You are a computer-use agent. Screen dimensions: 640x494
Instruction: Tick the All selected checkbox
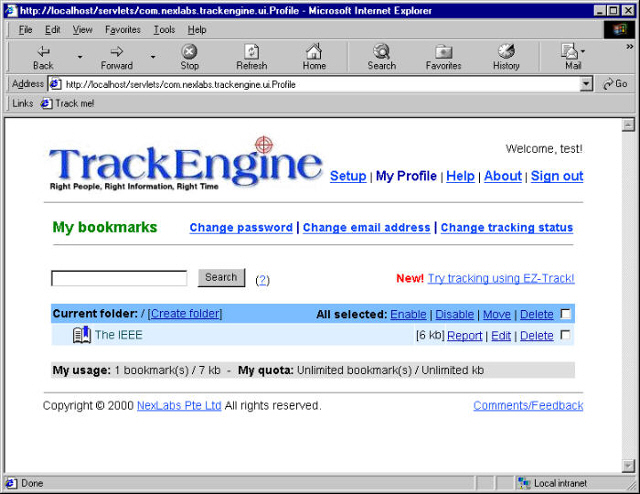click(566, 314)
